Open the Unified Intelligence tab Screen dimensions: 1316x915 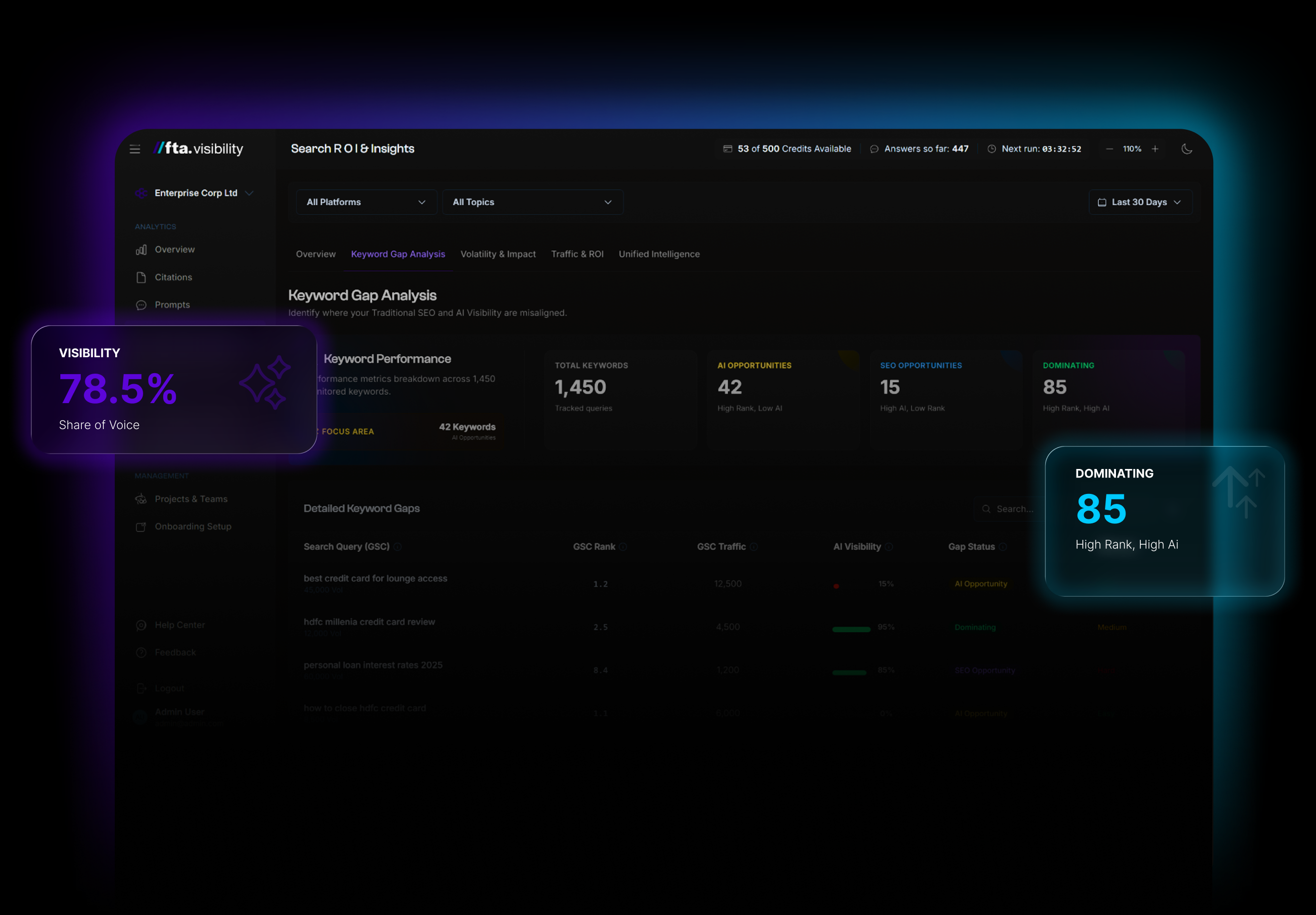pyautogui.click(x=659, y=254)
